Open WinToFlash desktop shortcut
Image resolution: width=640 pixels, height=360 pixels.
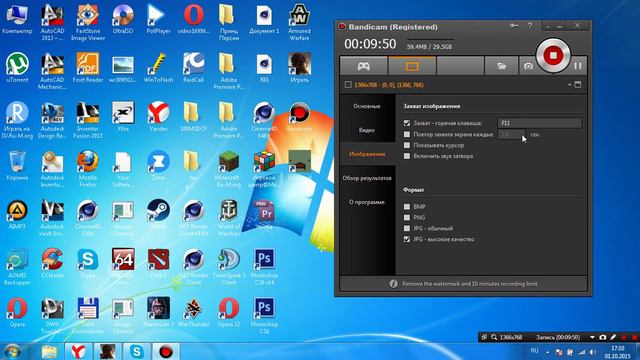coord(158,68)
